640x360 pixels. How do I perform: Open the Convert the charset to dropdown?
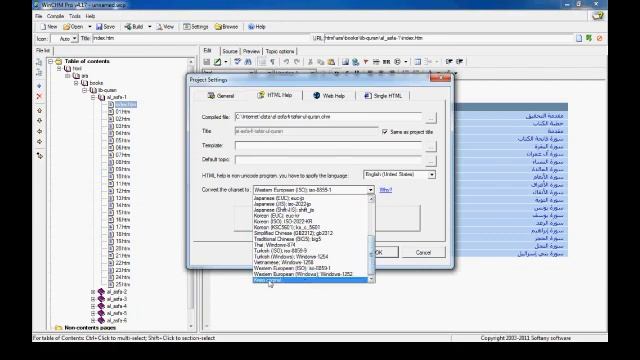pyautogui.click(x=370, y=190)
